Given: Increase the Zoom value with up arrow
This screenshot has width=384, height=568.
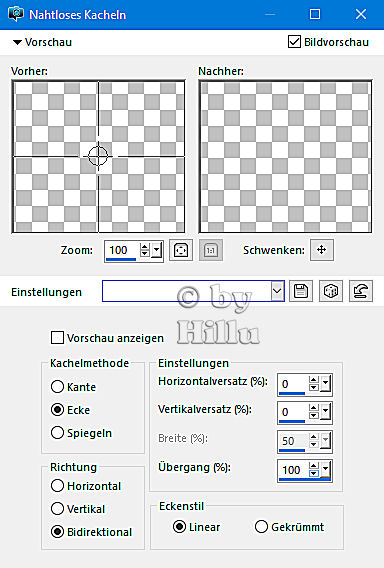Looking at the screenshot, I should (145, 247).
